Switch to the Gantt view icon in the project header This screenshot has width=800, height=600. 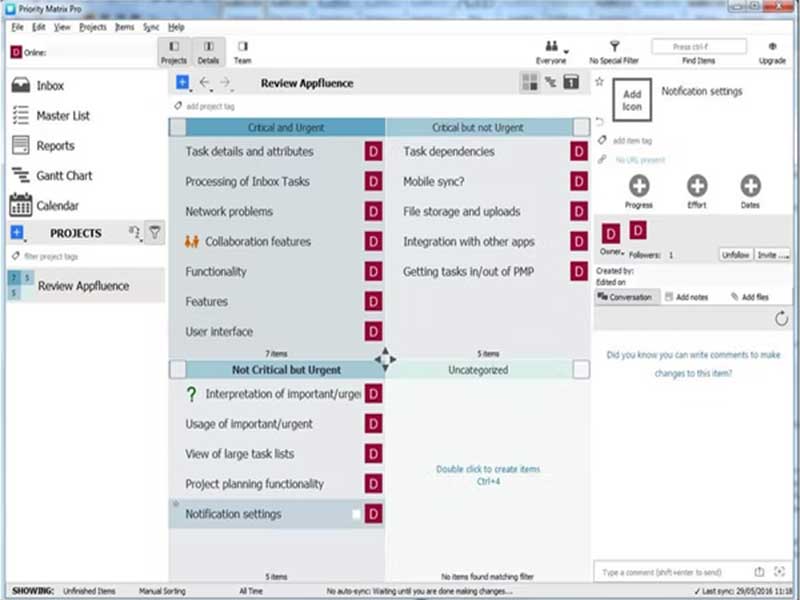click(x=551, y=82)
